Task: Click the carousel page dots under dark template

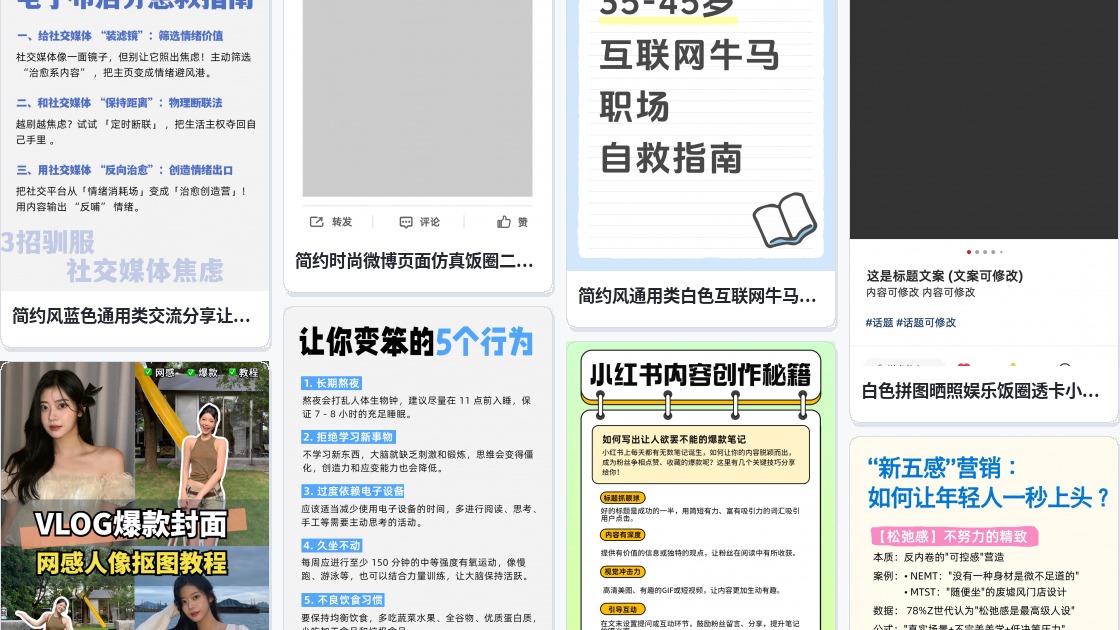Action: click(x=985, y=252)
